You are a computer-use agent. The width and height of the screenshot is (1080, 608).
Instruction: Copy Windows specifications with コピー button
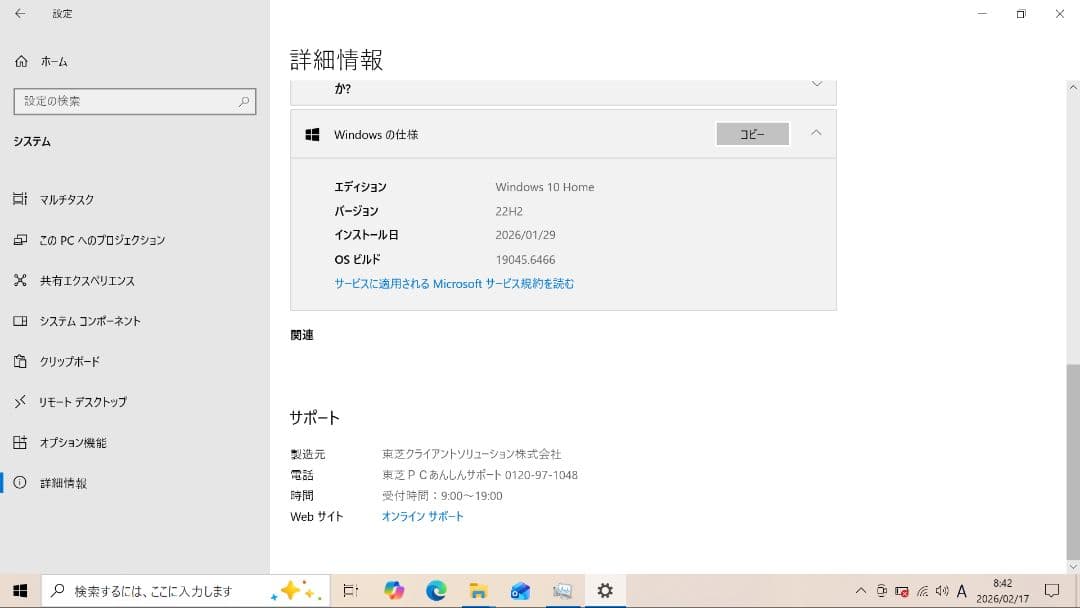tap(752, 134)
